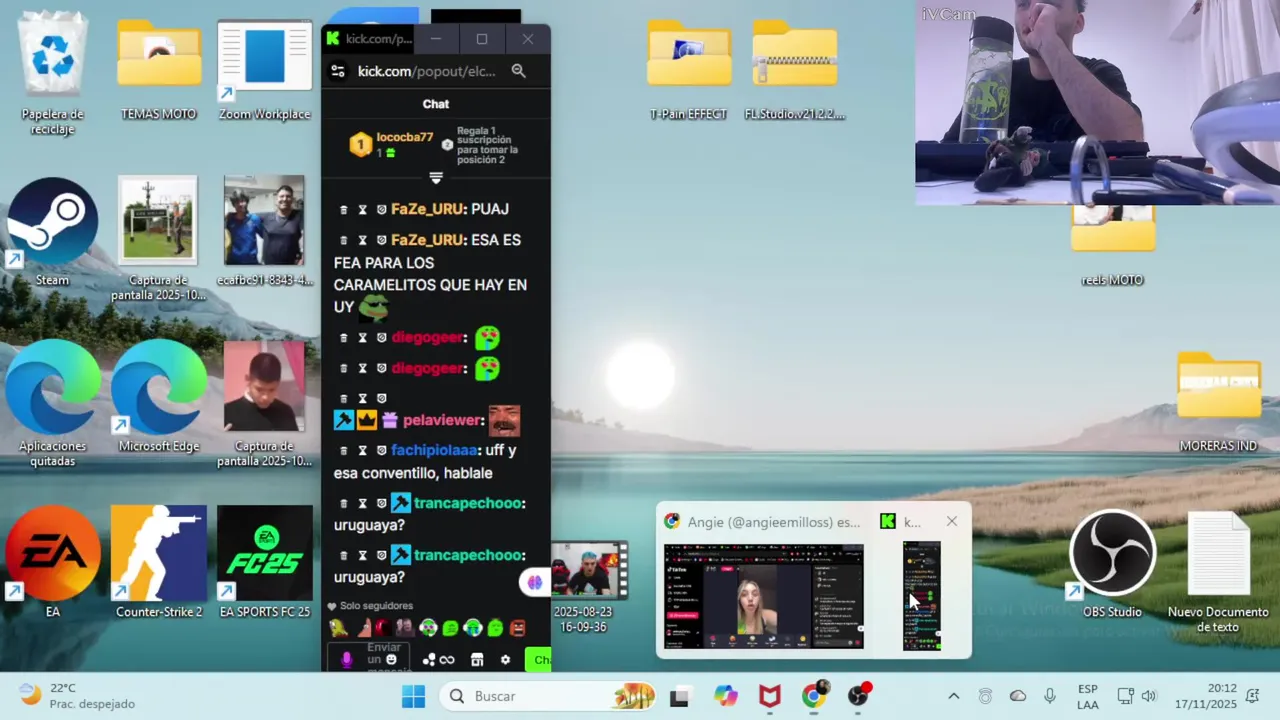This screenshot has width=1280, height=720.
Task: Open Copilot from the taskbar
Action: pos(726,696)
